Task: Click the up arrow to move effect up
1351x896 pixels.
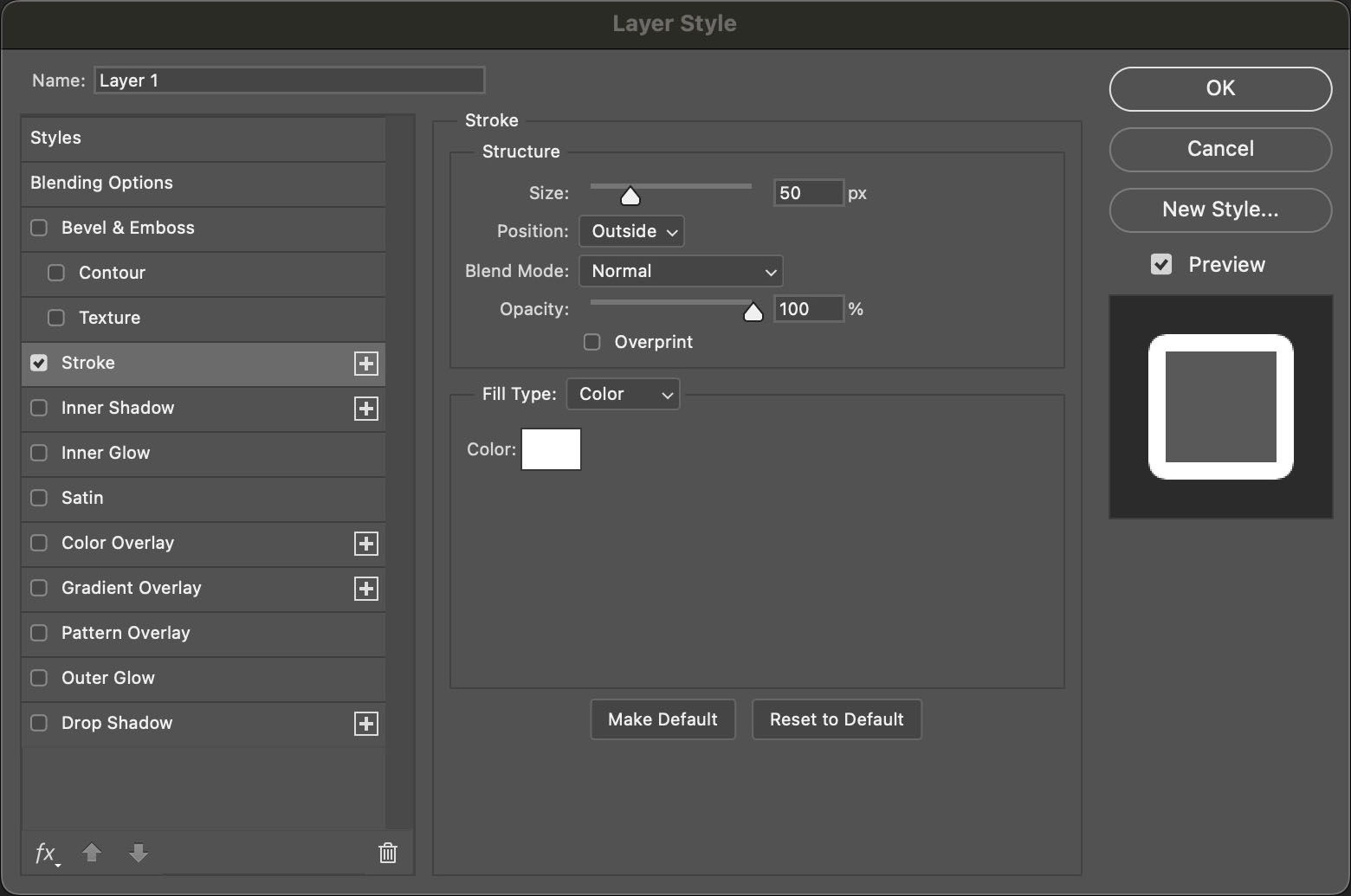Action: tap(92, 854)
